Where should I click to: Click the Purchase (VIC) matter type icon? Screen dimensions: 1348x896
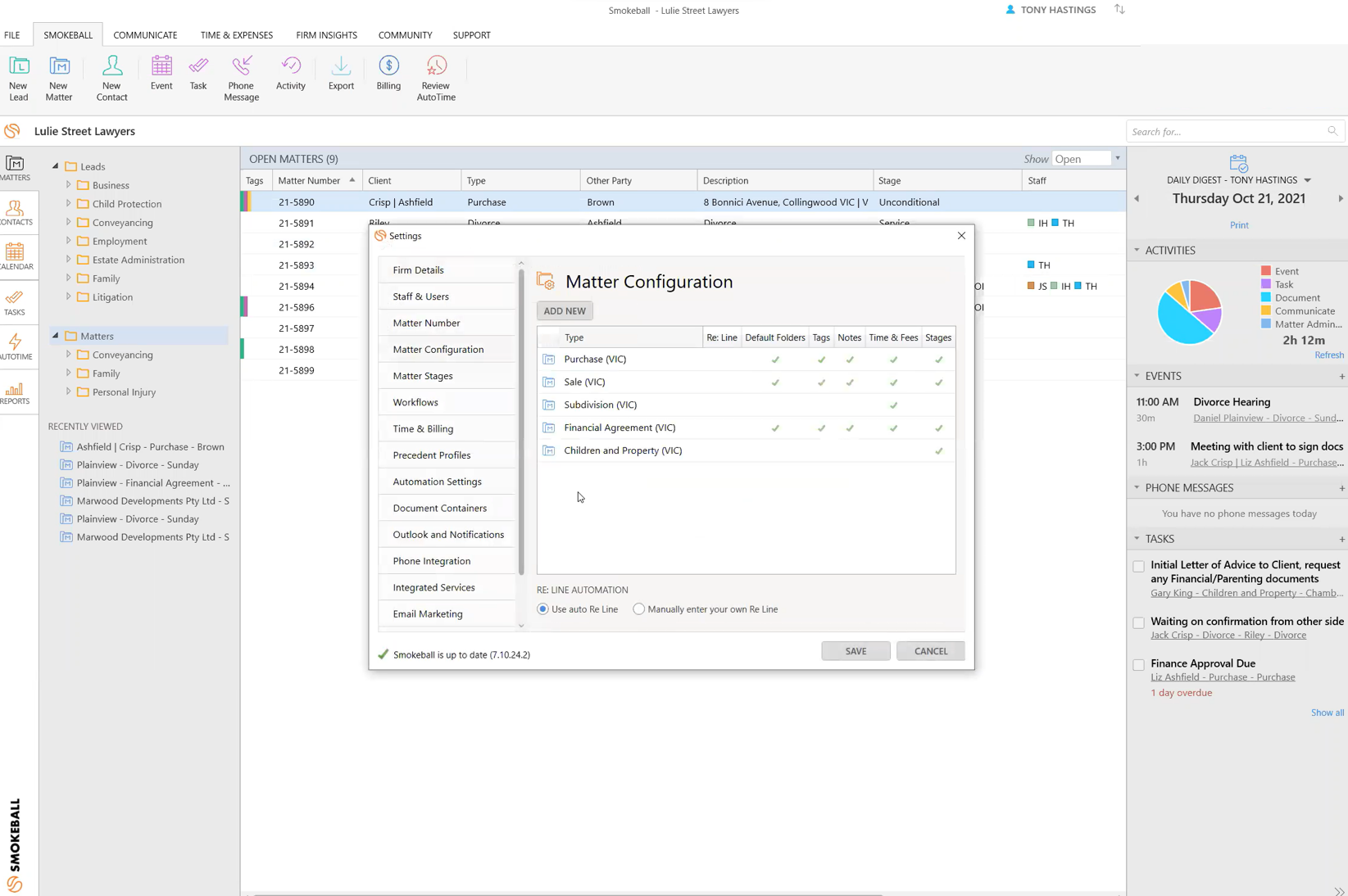coord(549,360)
